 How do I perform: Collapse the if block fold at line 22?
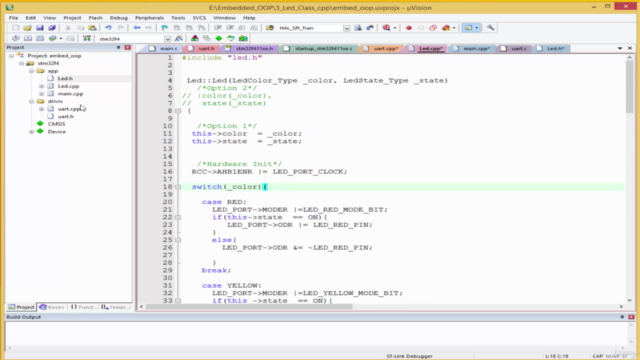tap(178, 218)
